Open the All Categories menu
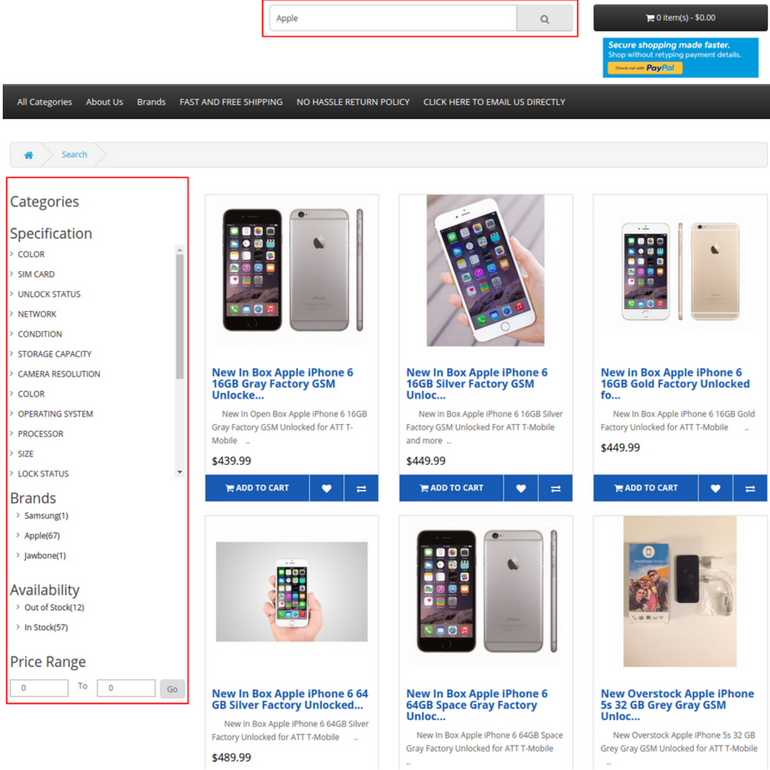The height and width of the screenshot is (770, 770). click(45, 102)
